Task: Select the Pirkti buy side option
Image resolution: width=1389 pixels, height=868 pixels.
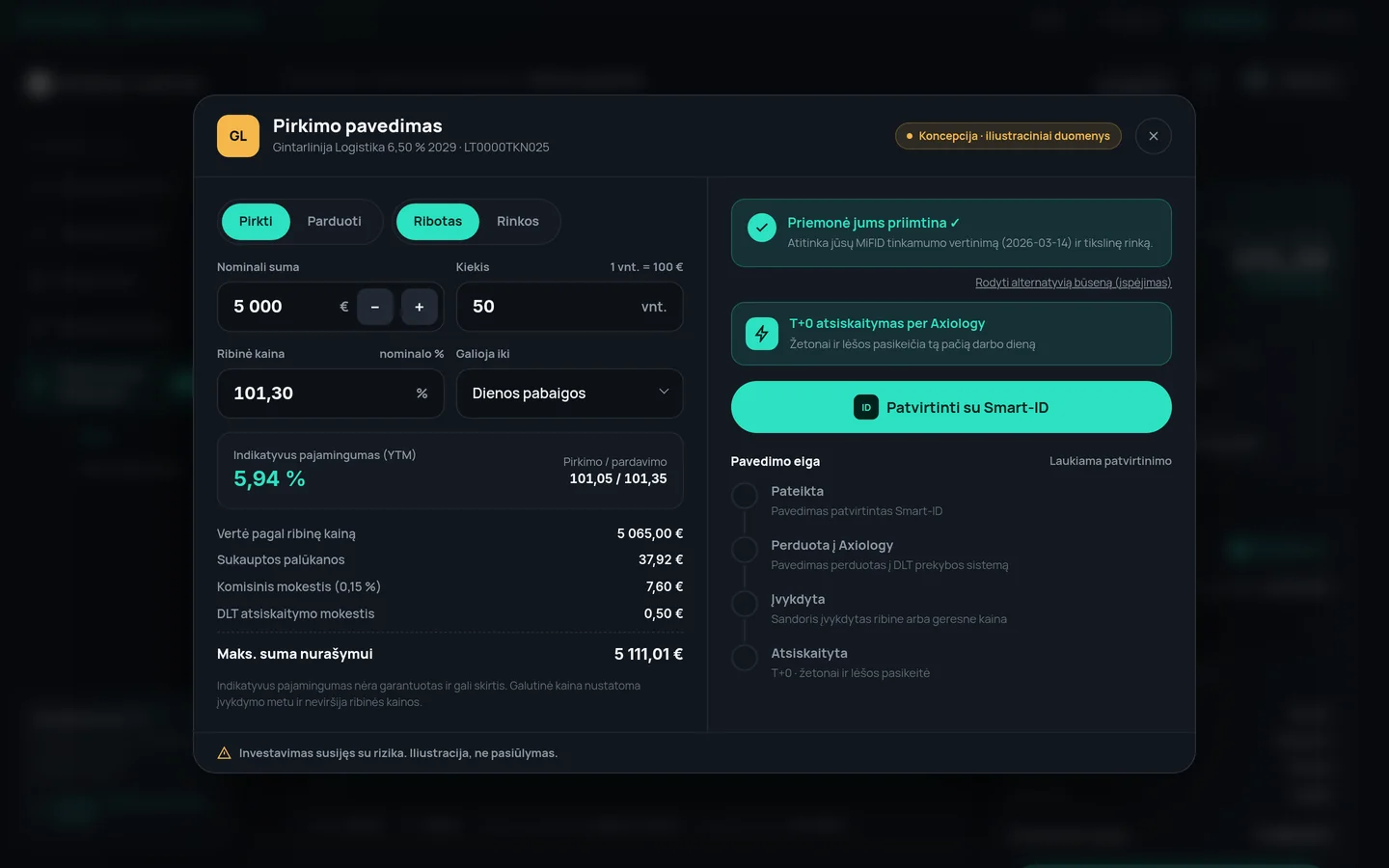Action: pos(256,222)
